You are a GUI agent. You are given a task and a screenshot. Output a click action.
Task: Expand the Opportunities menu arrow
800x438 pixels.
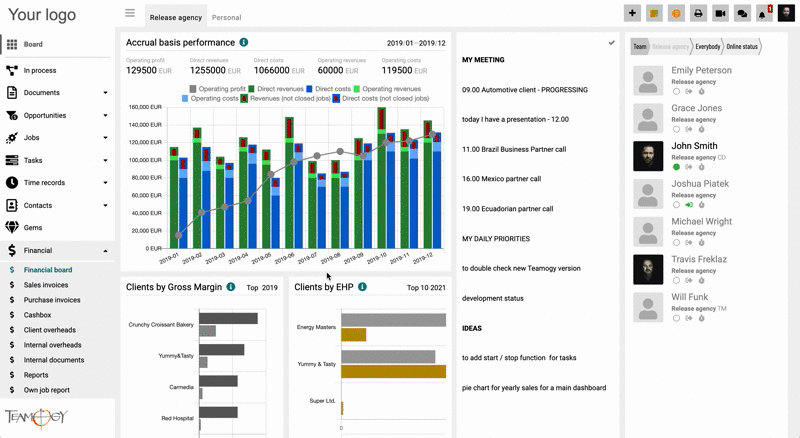click(105, 115)
